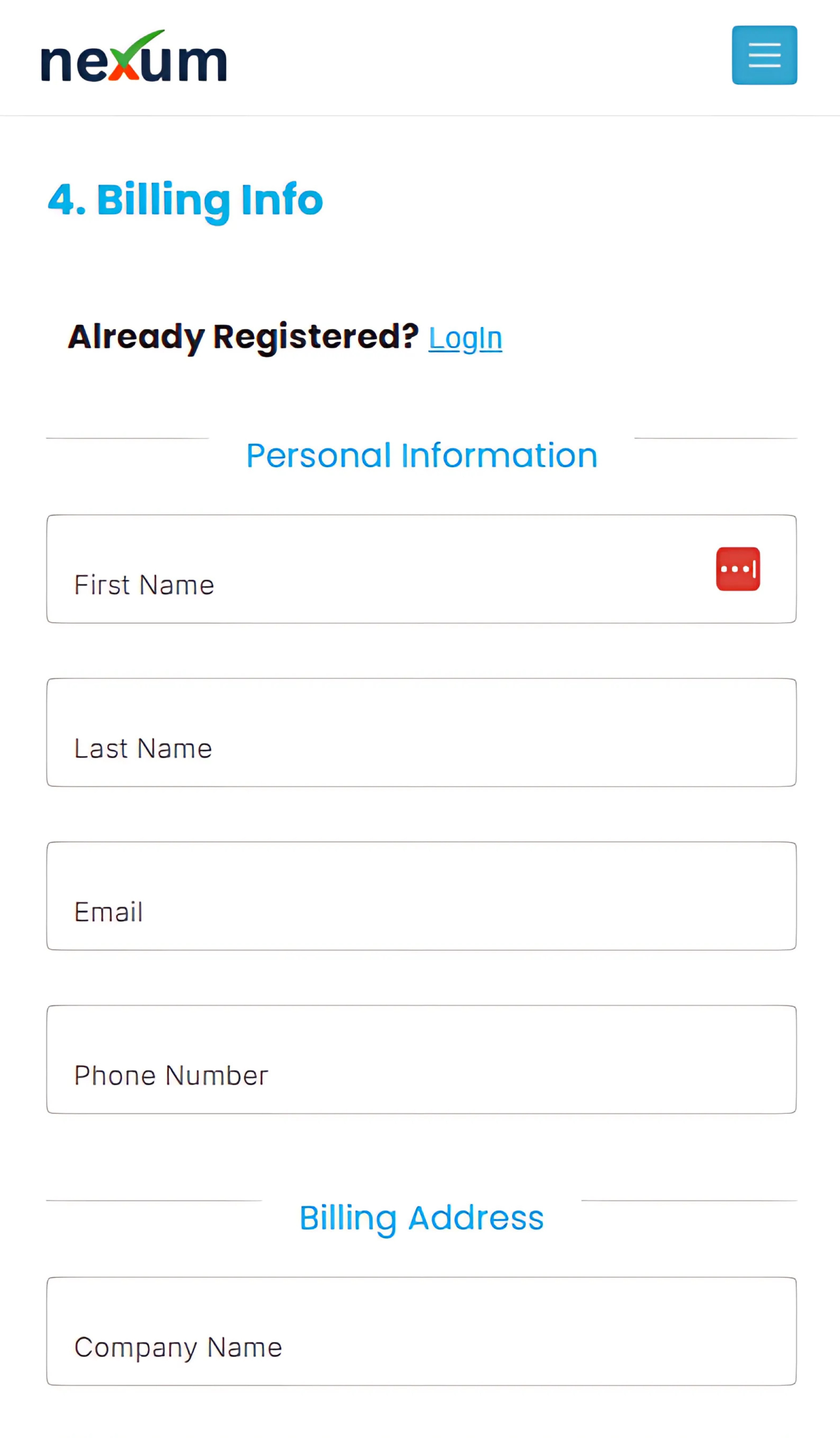Screen dimensions: 840x1438
Task: Focus the Last Name input field
Action: (421, 732)
